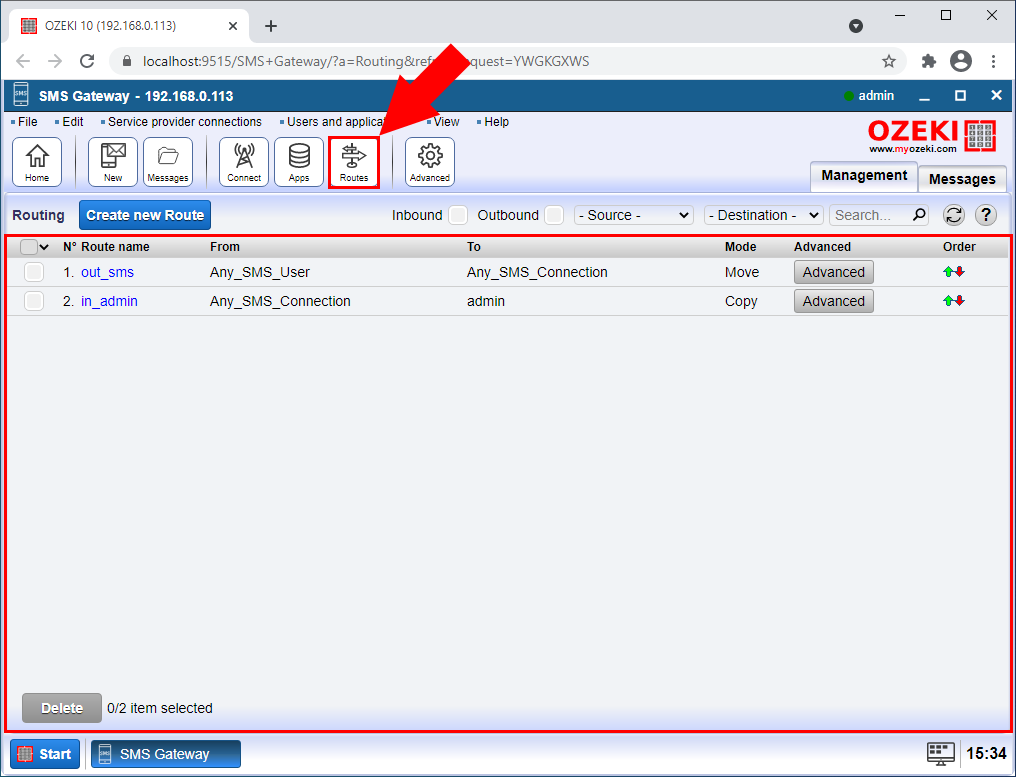Image resolution: width=1016 pixels, height=777 pixels.
Task: Click Advanced button for in_admin route
Action: (833, 301)
